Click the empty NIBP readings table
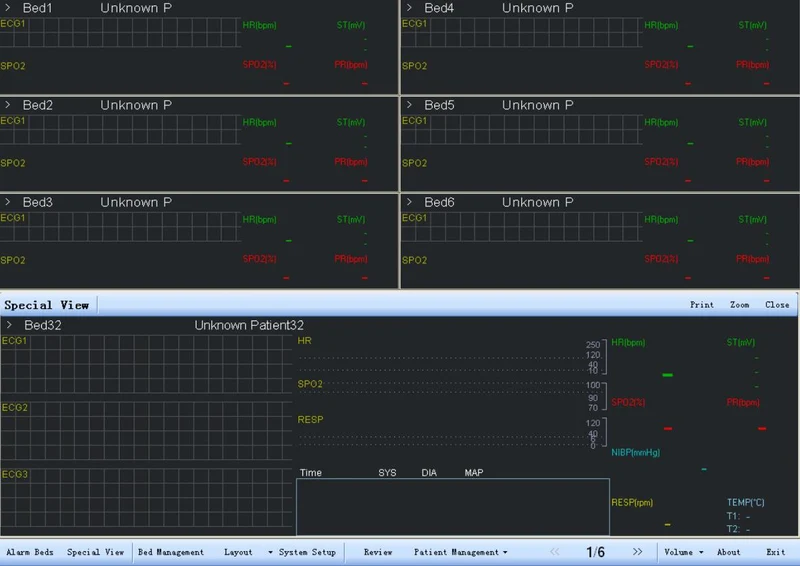Viewport: 800px width, 566px height. (453, 507)
